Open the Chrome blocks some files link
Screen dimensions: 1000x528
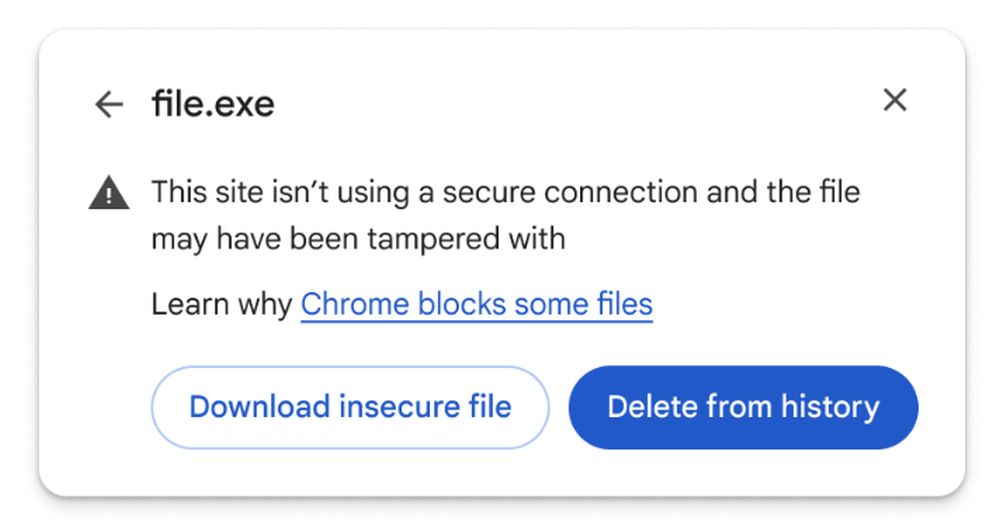coord(476,303)
